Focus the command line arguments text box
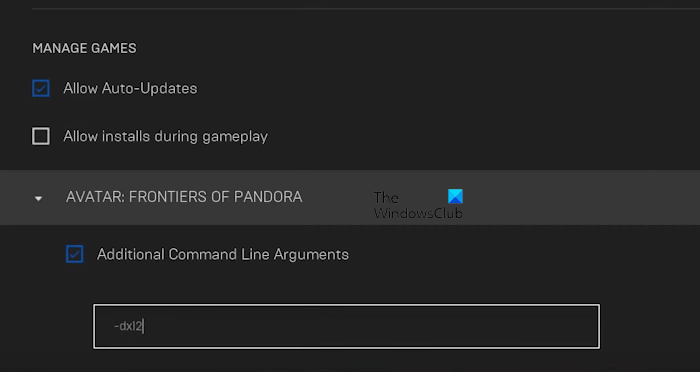700x372 pixels. click(346, 326)
